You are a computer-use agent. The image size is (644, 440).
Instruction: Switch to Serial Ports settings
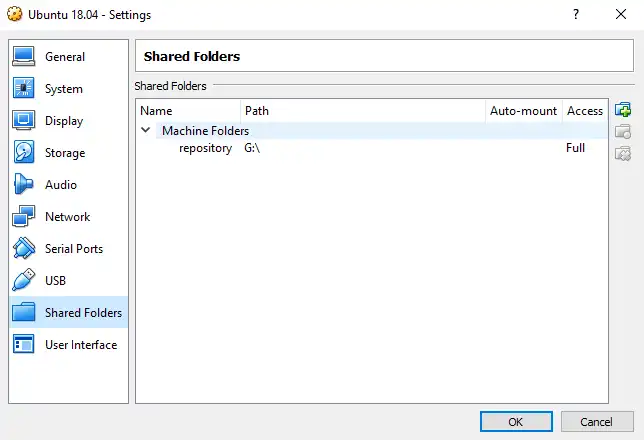(73, 249)
